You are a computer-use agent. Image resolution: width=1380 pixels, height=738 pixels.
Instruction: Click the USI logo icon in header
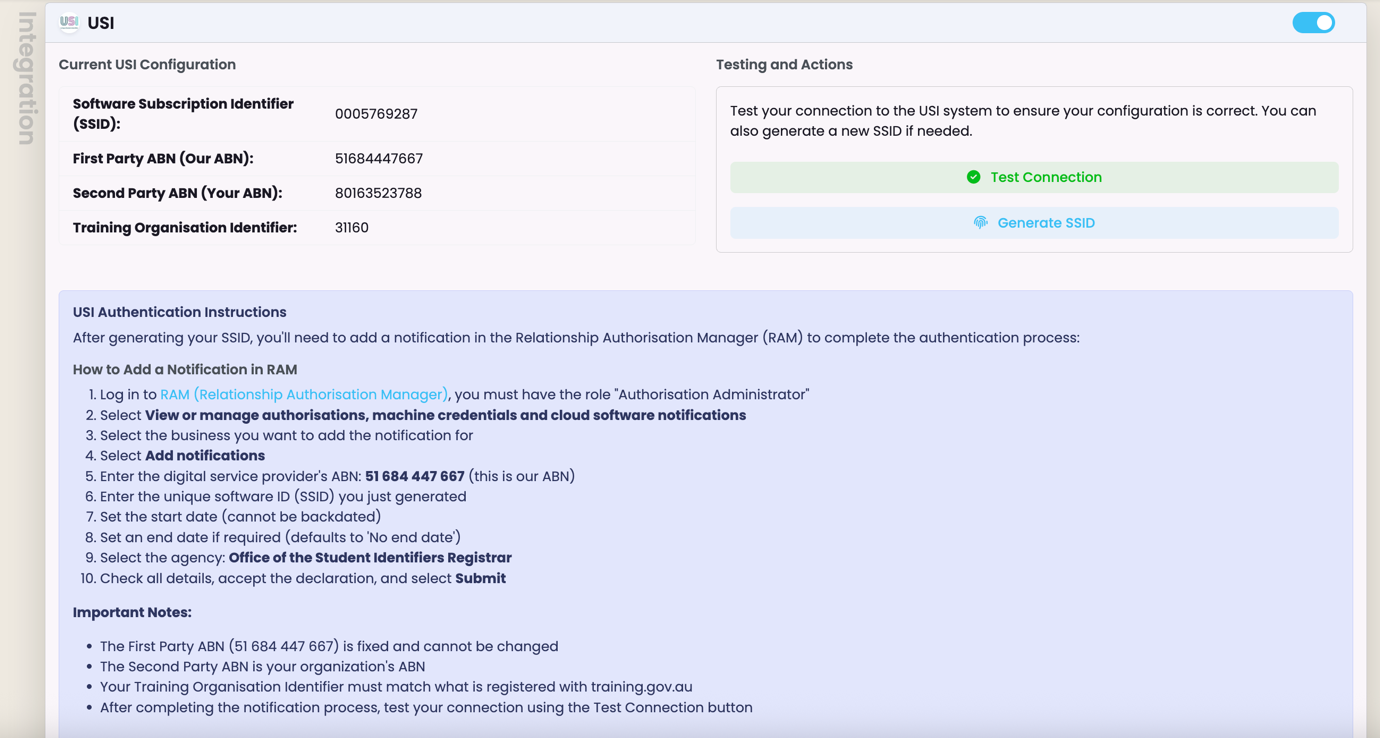pyautogui.click(x=69, y=22)
